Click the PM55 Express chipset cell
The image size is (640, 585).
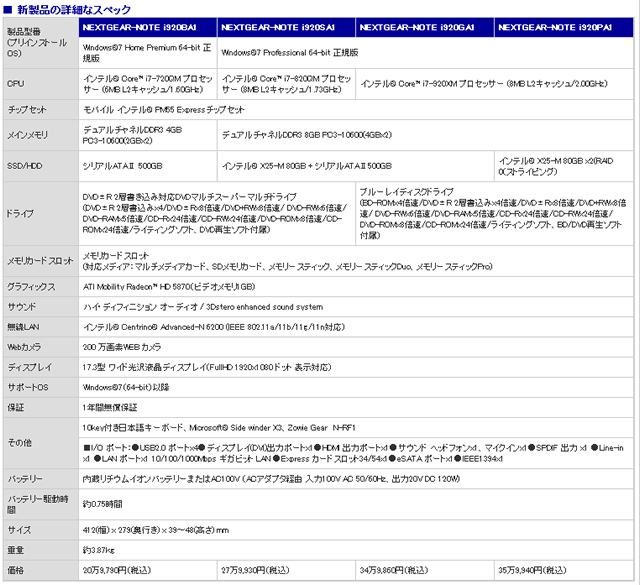pos(356,110)
